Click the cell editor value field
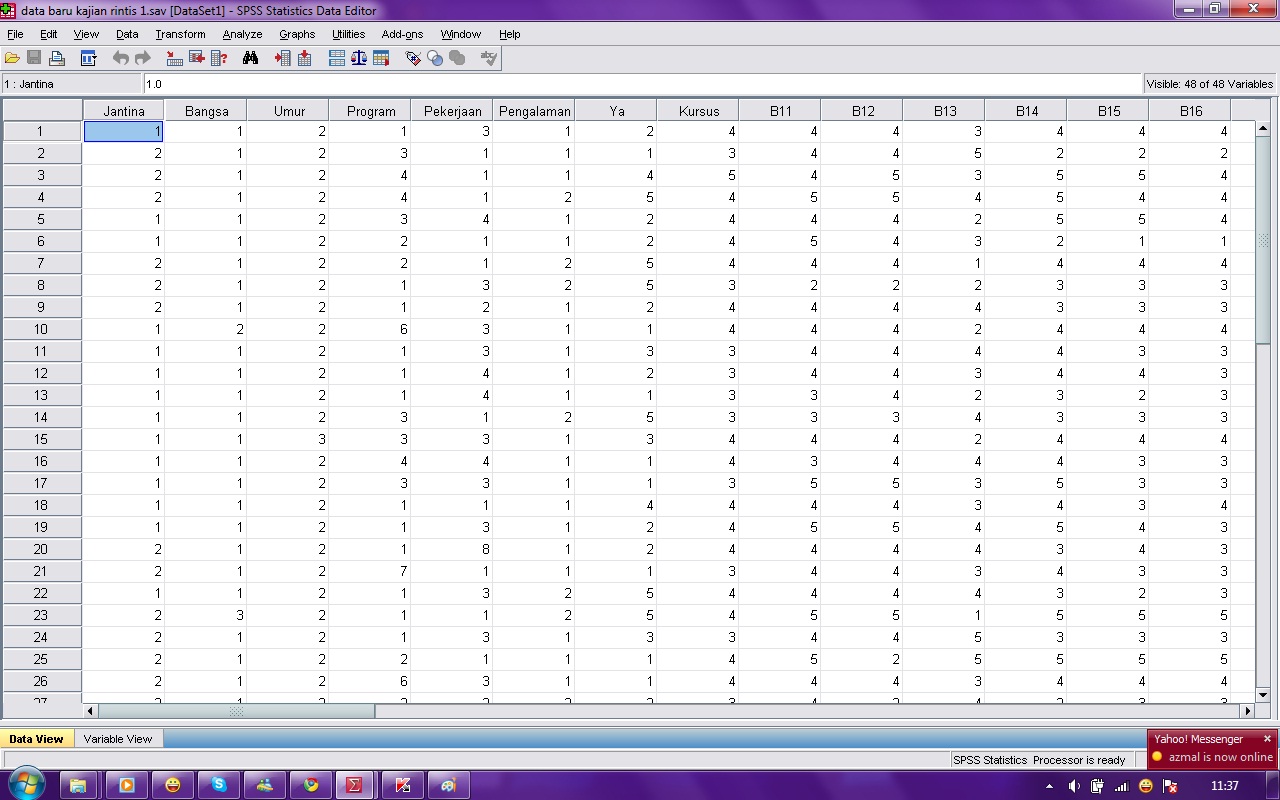 642,84
